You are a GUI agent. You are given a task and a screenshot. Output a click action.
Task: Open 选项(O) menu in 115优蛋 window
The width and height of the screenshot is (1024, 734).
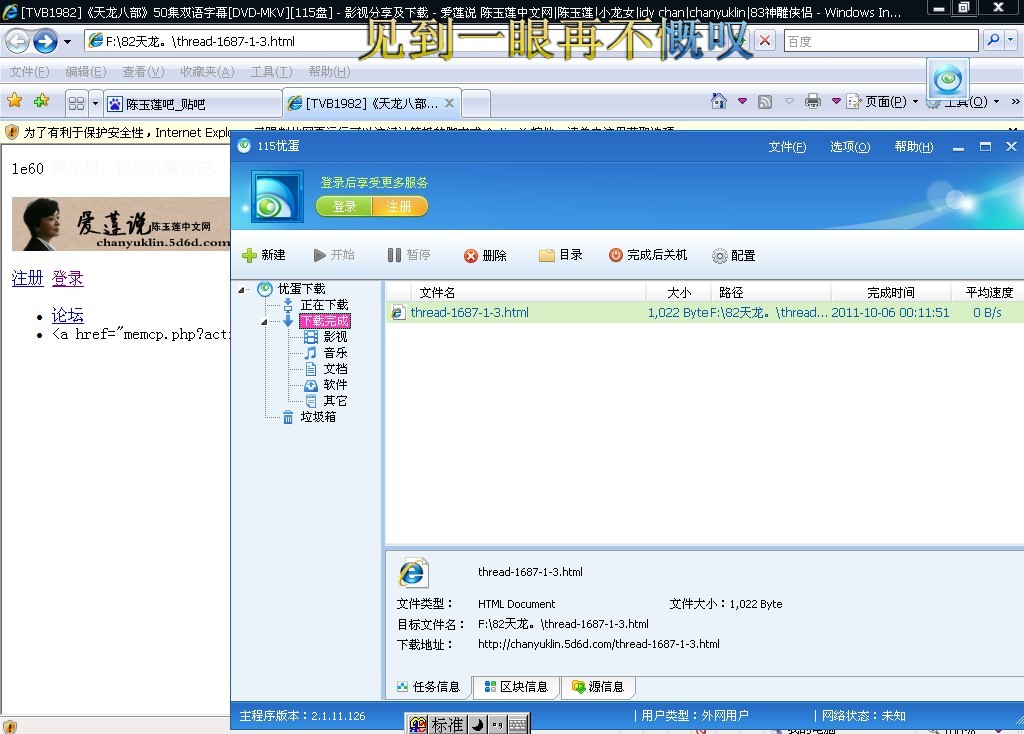point(850,147)
